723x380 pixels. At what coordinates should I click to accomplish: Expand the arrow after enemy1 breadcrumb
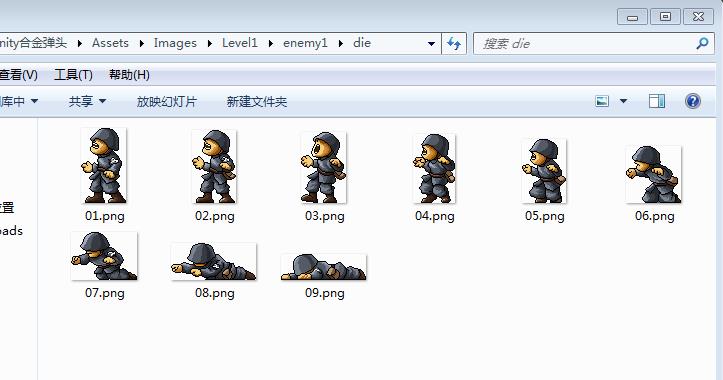[341, 44]
